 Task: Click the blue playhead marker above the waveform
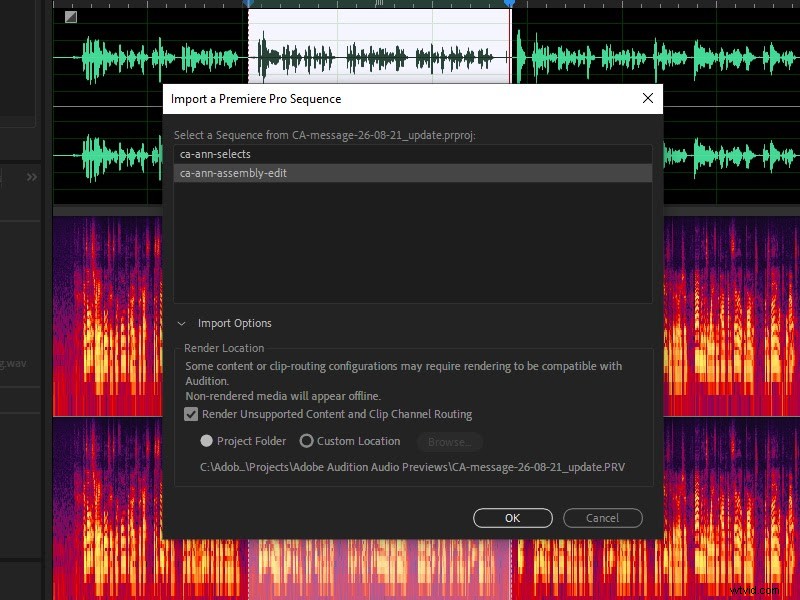point(248,6)
